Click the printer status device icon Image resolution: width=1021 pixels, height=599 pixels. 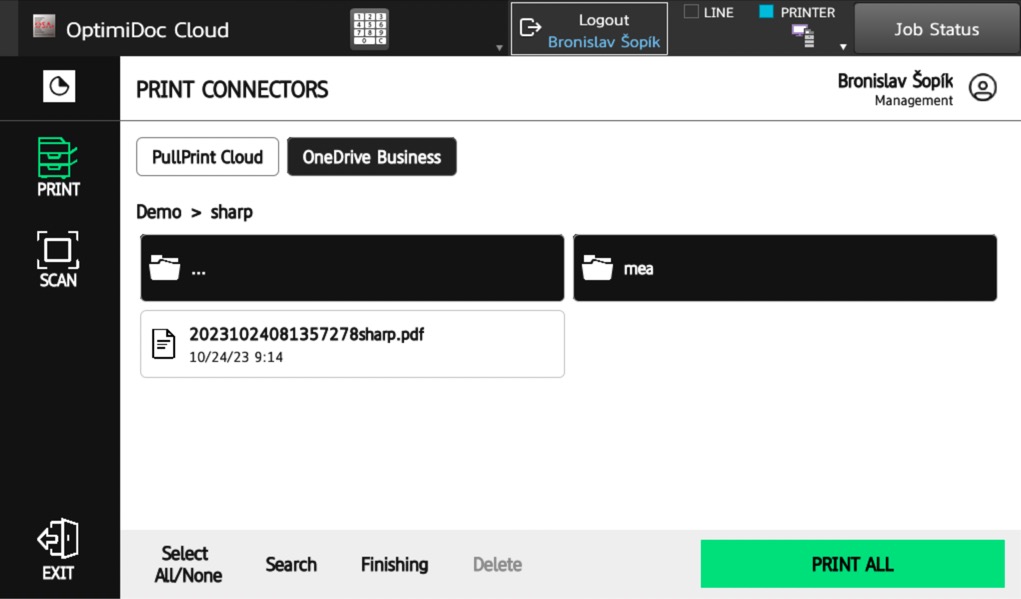pos(803,36)
